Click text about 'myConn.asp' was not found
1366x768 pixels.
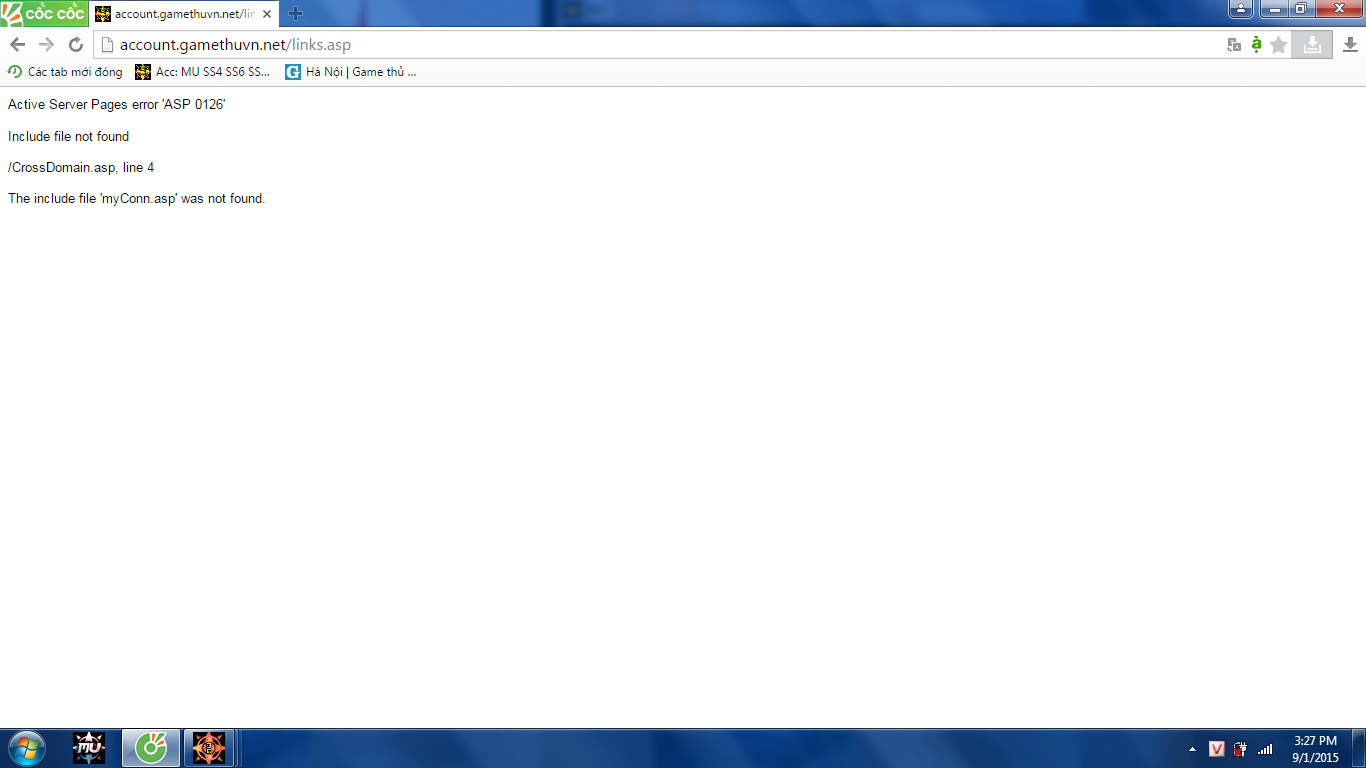pyautogui.click(x=137, y=198)
